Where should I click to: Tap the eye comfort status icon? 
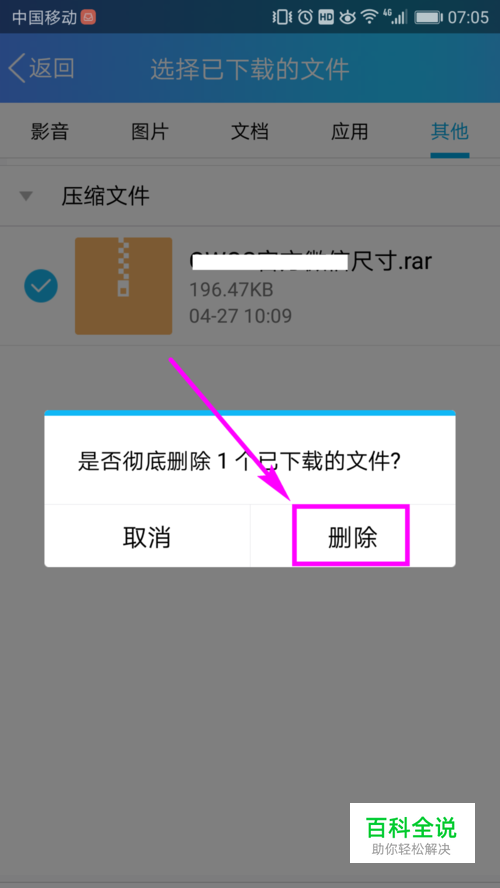pos(347,18)
